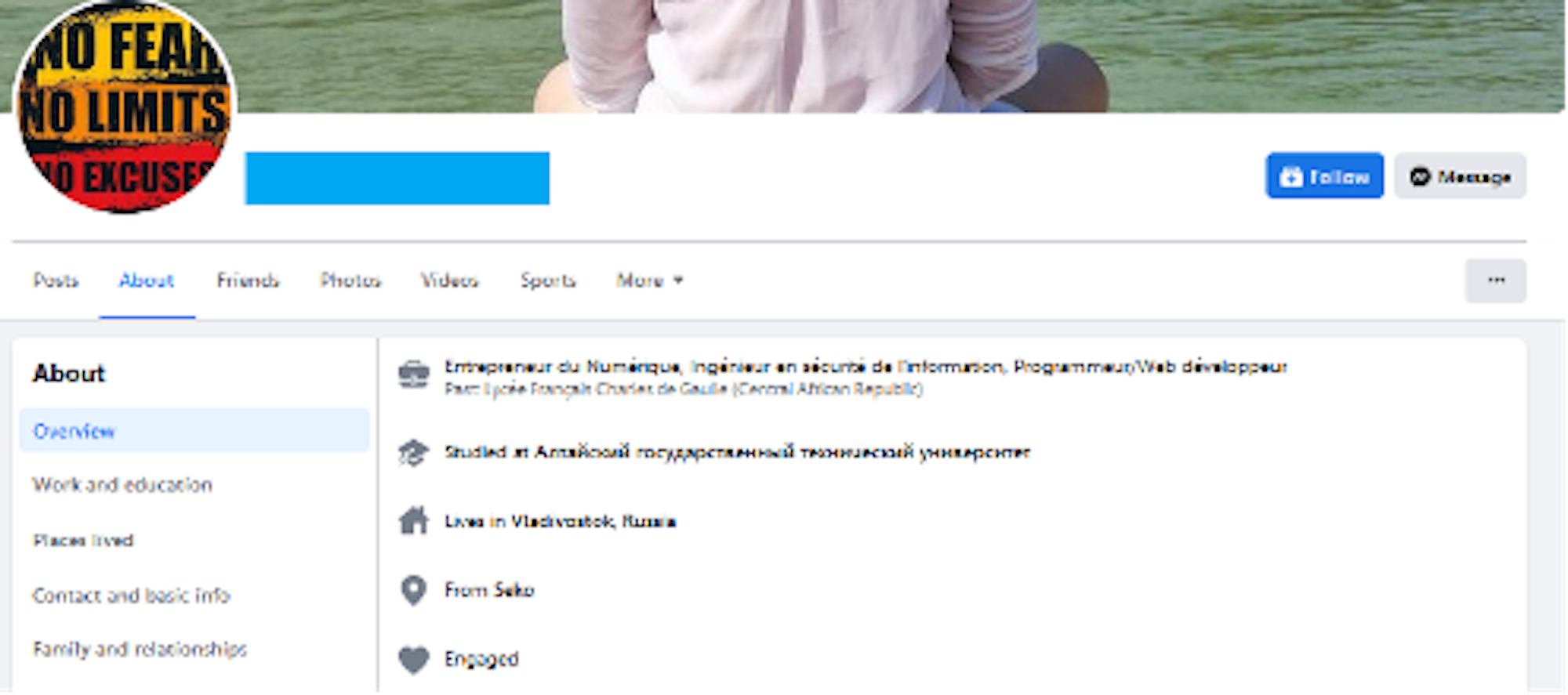Open Places lived section
The width and height of the screenshot is (1568, 695).
[83, 540]
